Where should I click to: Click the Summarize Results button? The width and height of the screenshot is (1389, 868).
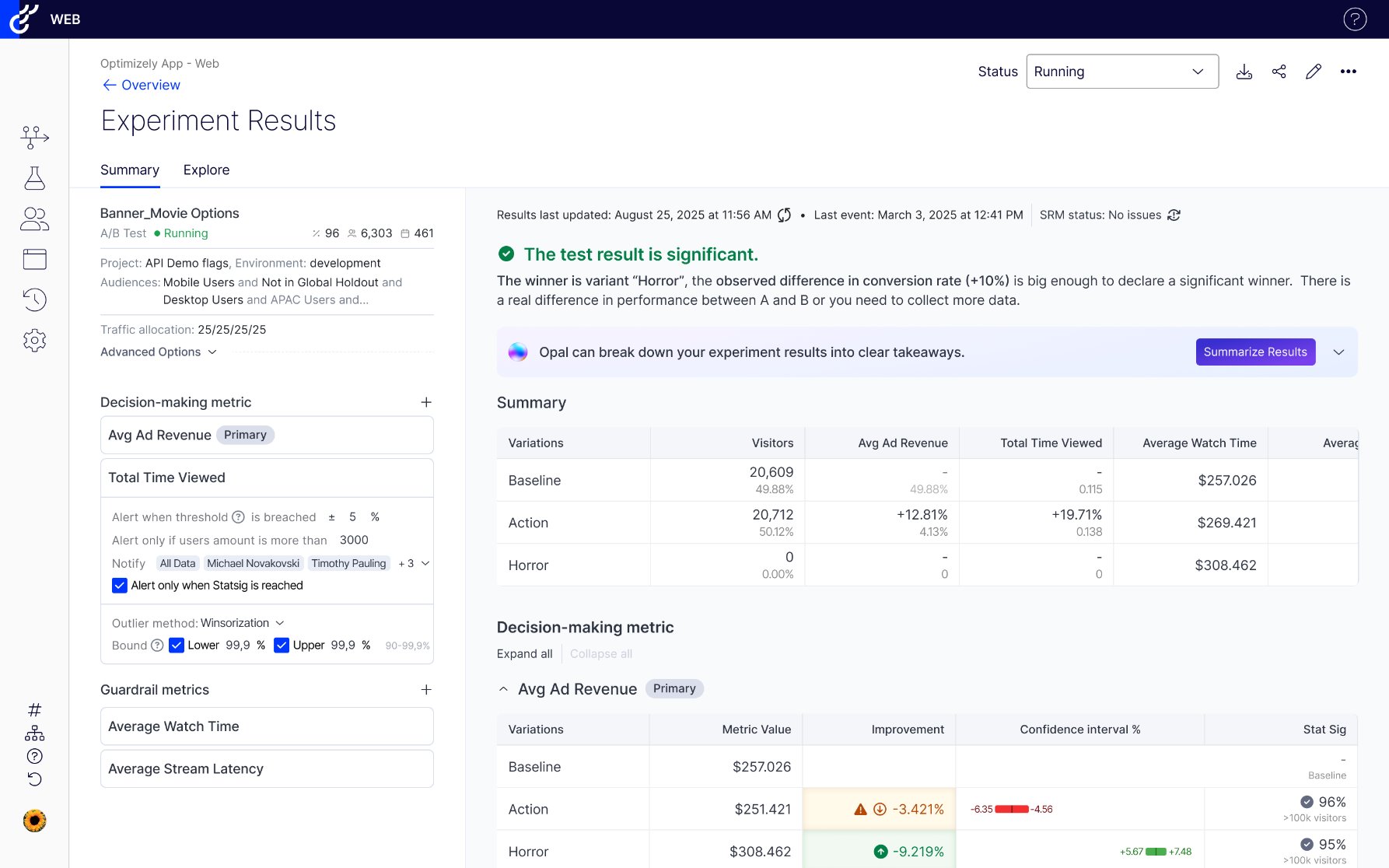1254,352
